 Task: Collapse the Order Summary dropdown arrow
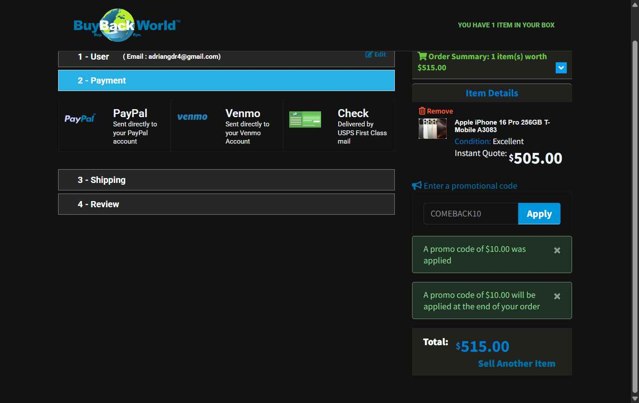pos(561,68)
